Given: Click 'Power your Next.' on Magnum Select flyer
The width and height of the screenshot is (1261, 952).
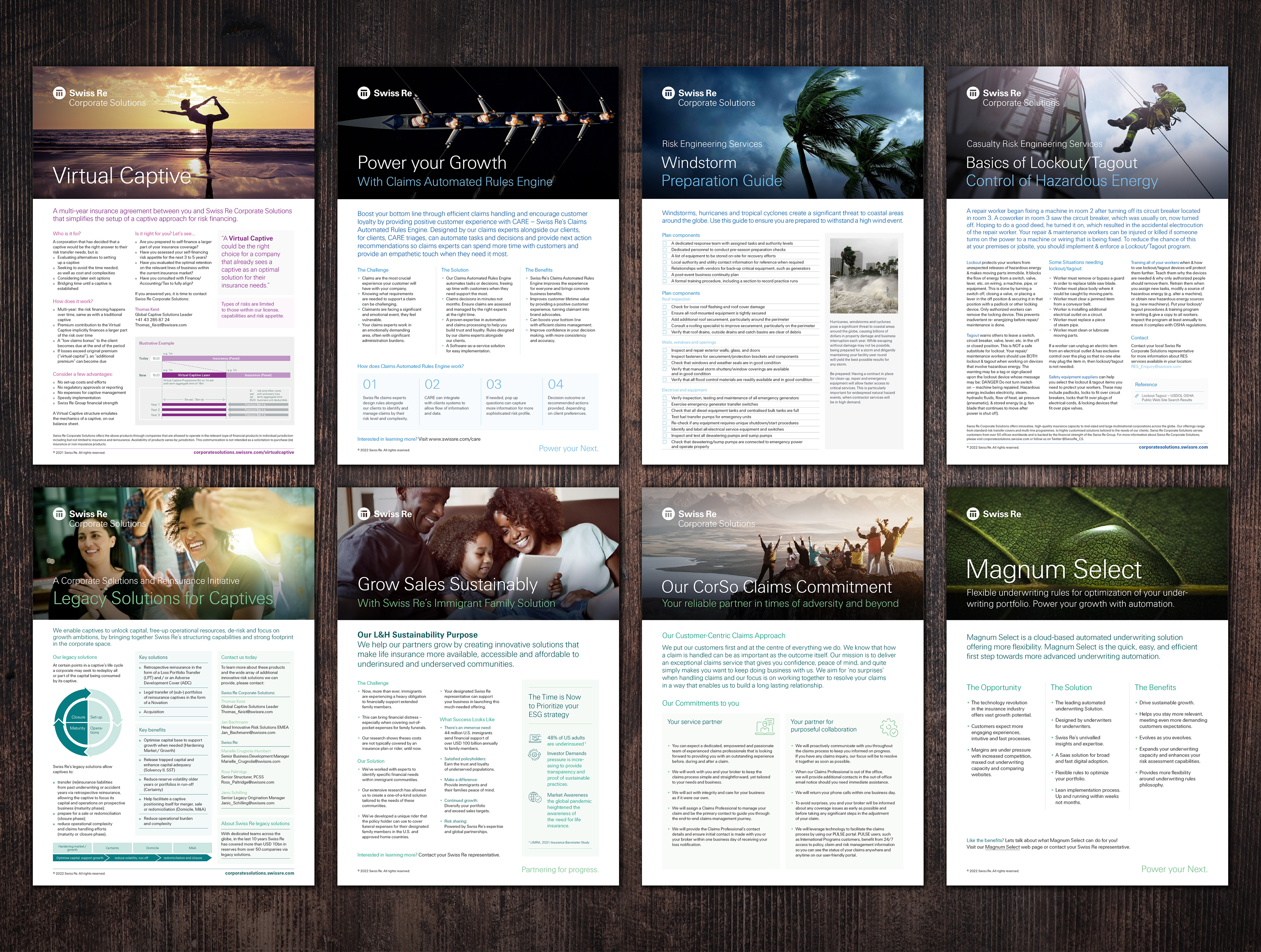Looking at the screenshot, I should tap(1174, 869).
